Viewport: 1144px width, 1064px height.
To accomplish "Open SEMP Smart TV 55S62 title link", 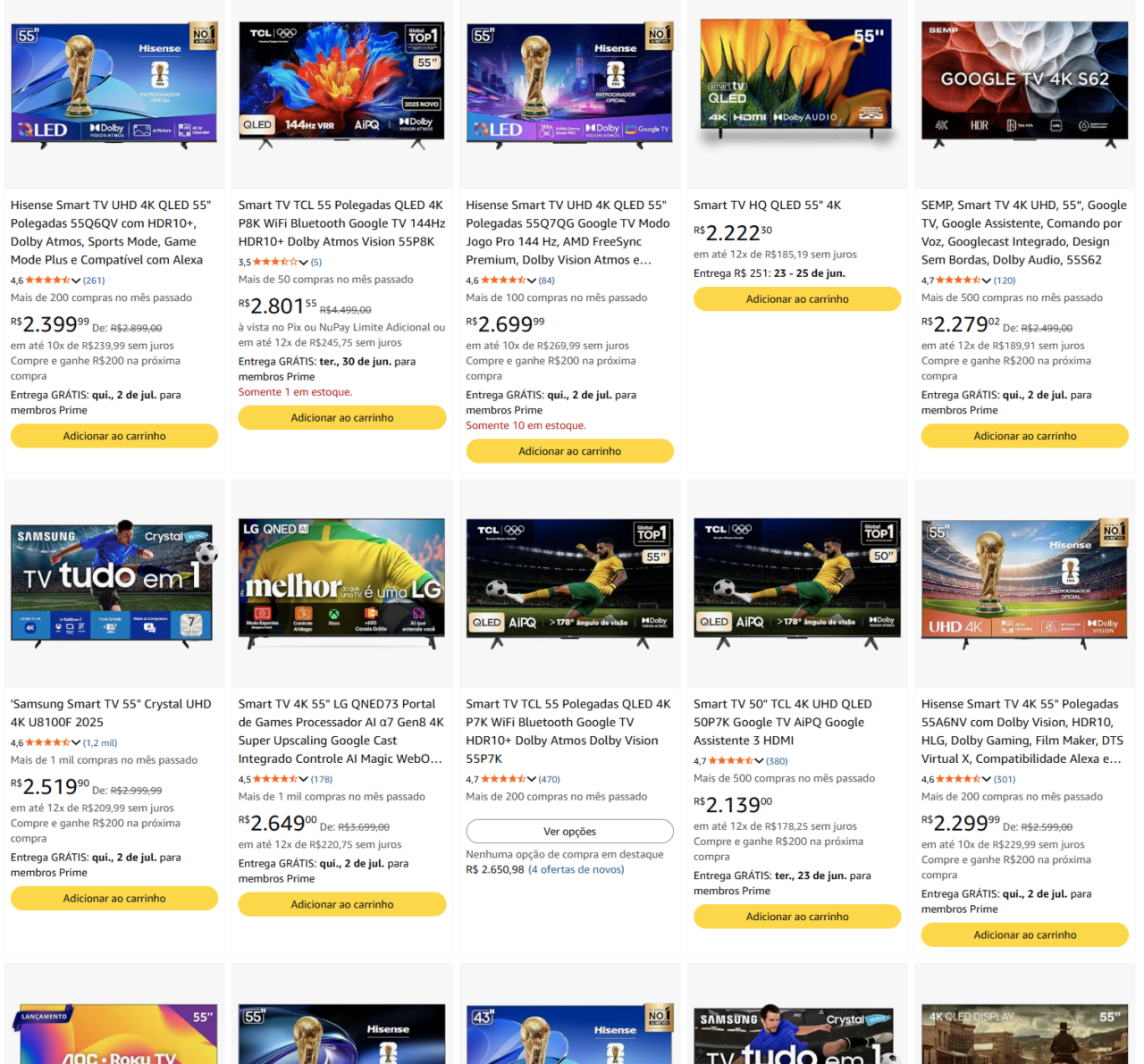I will (1024, 232).
